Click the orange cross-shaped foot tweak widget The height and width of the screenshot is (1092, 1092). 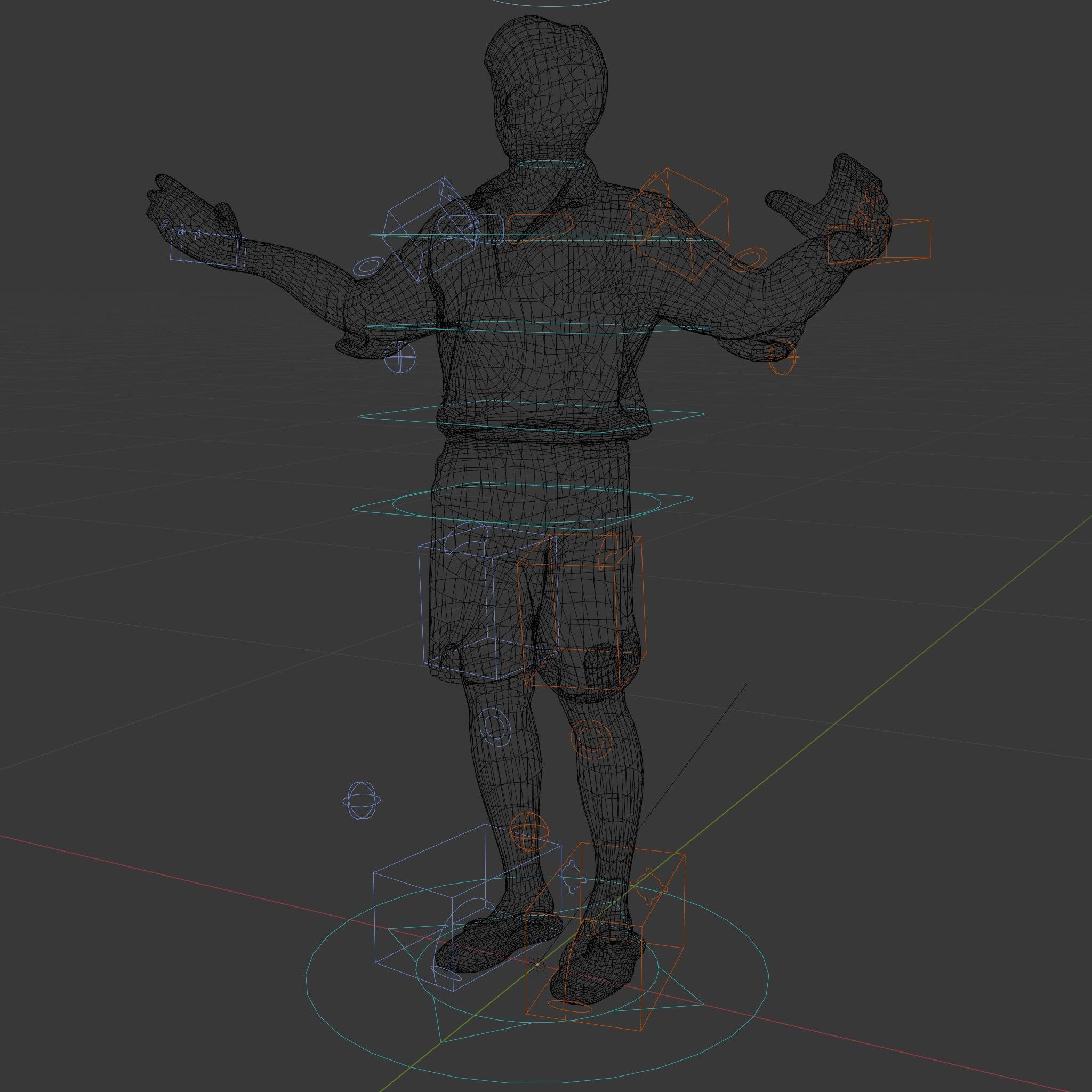coord(648,887)
